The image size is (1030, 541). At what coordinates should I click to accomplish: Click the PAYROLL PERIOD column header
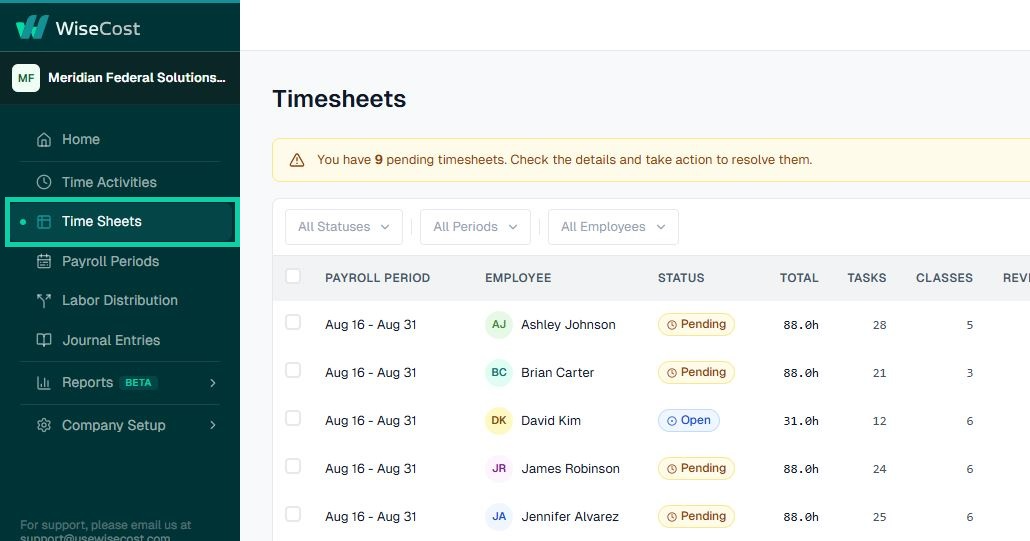click(x=377, y=278)
